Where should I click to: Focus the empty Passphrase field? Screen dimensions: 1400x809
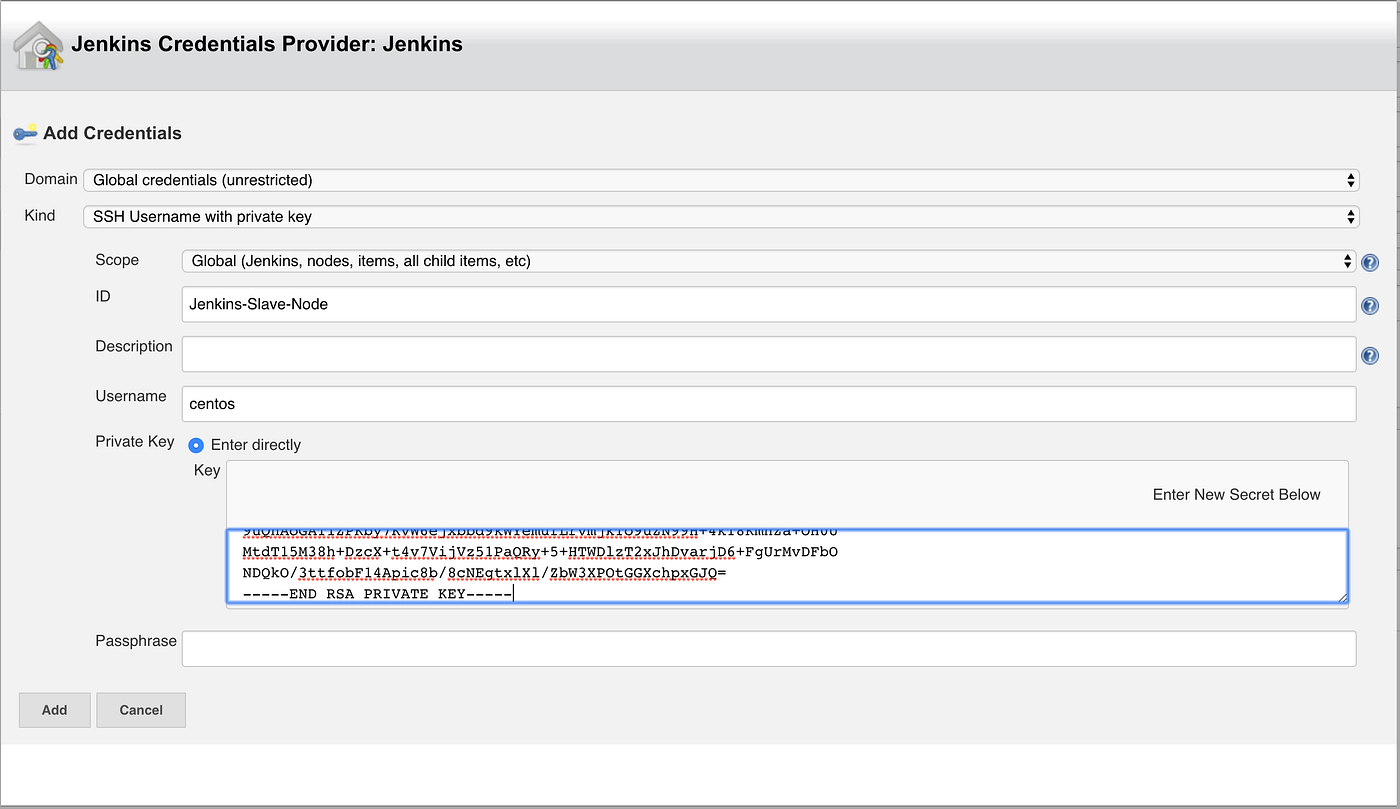(700, 648)
